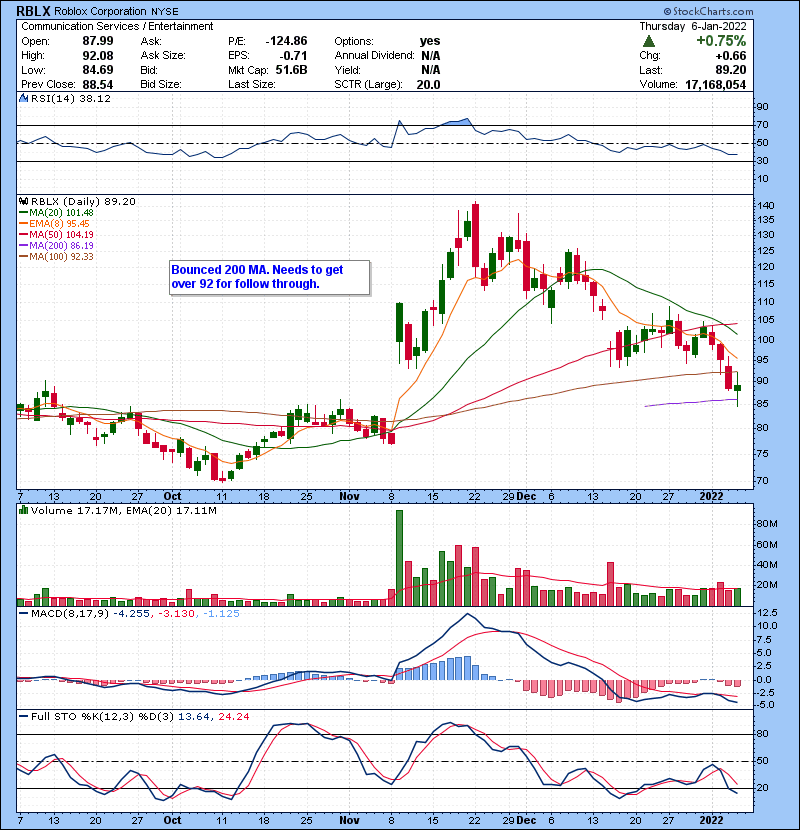The width and height of the screenshot is (800, 830).
Task: Click the date Thursday 6-Jan-2022
Action: [x=693, y=26]
